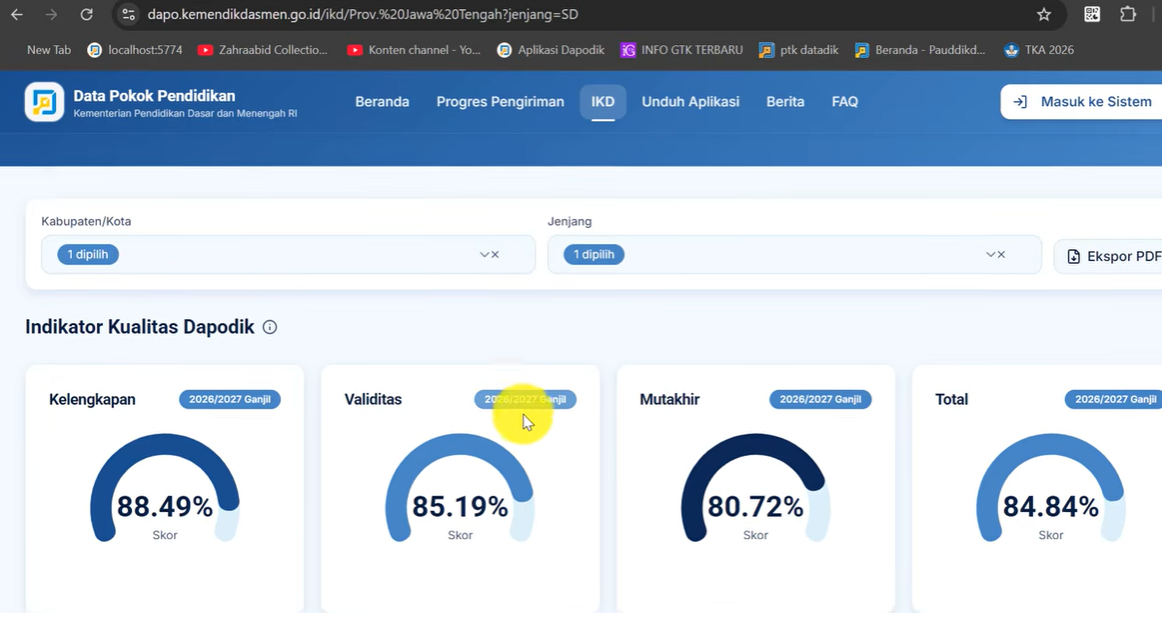Click the Validitas 85.19% gauge

click(x=459, y=489)
